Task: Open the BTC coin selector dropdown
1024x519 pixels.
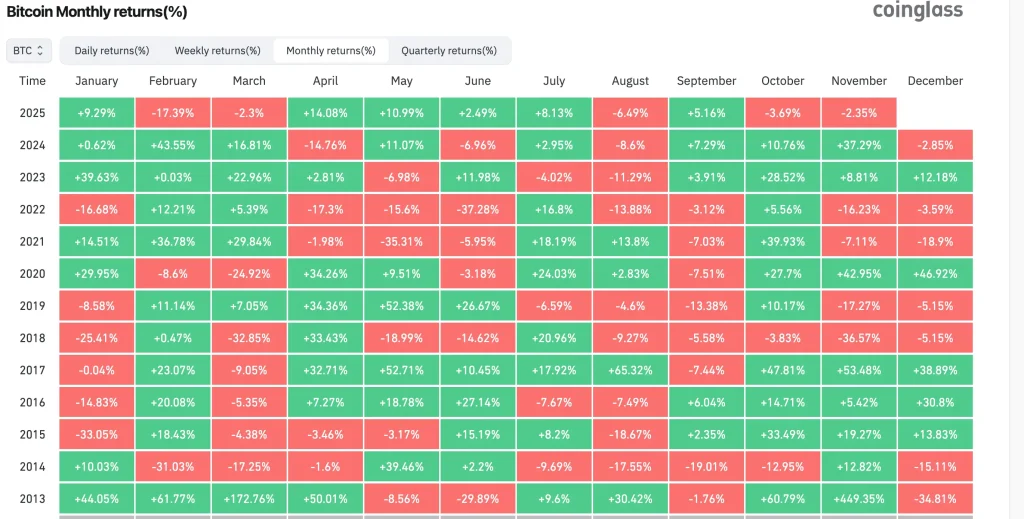Action: pos(29,50)
